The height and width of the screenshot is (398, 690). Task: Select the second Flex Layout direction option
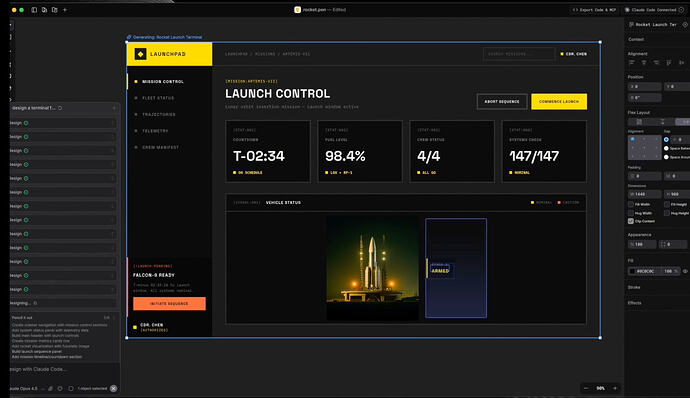pos(662,122)
